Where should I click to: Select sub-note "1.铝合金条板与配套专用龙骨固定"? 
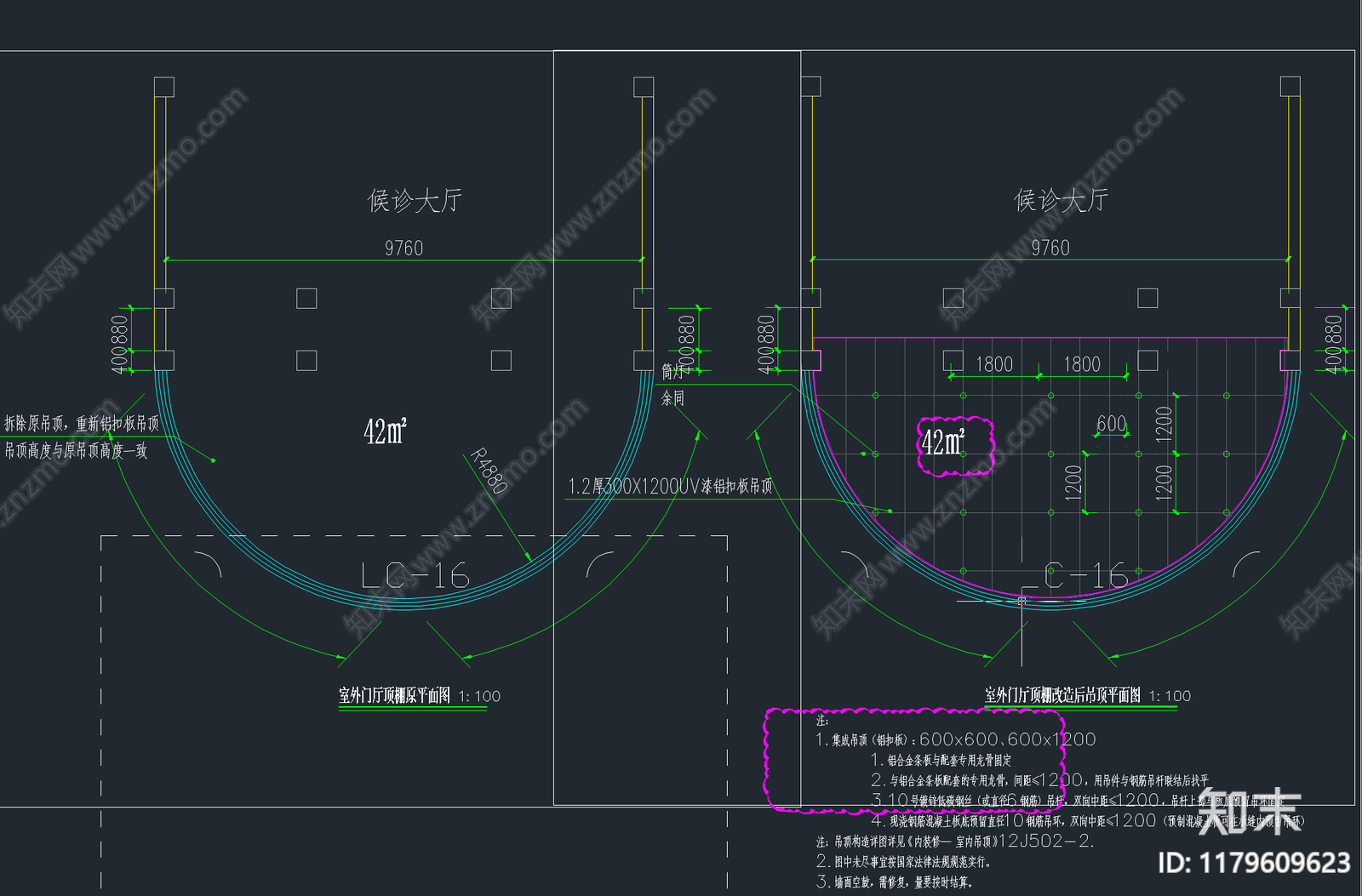coord(941,760)
